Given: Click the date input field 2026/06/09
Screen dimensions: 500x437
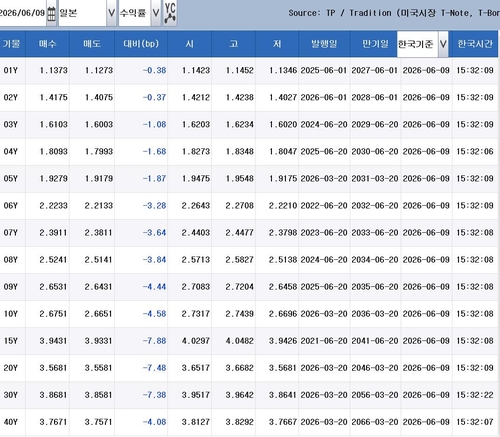Looking at the screenshot, I should [22, 13].
